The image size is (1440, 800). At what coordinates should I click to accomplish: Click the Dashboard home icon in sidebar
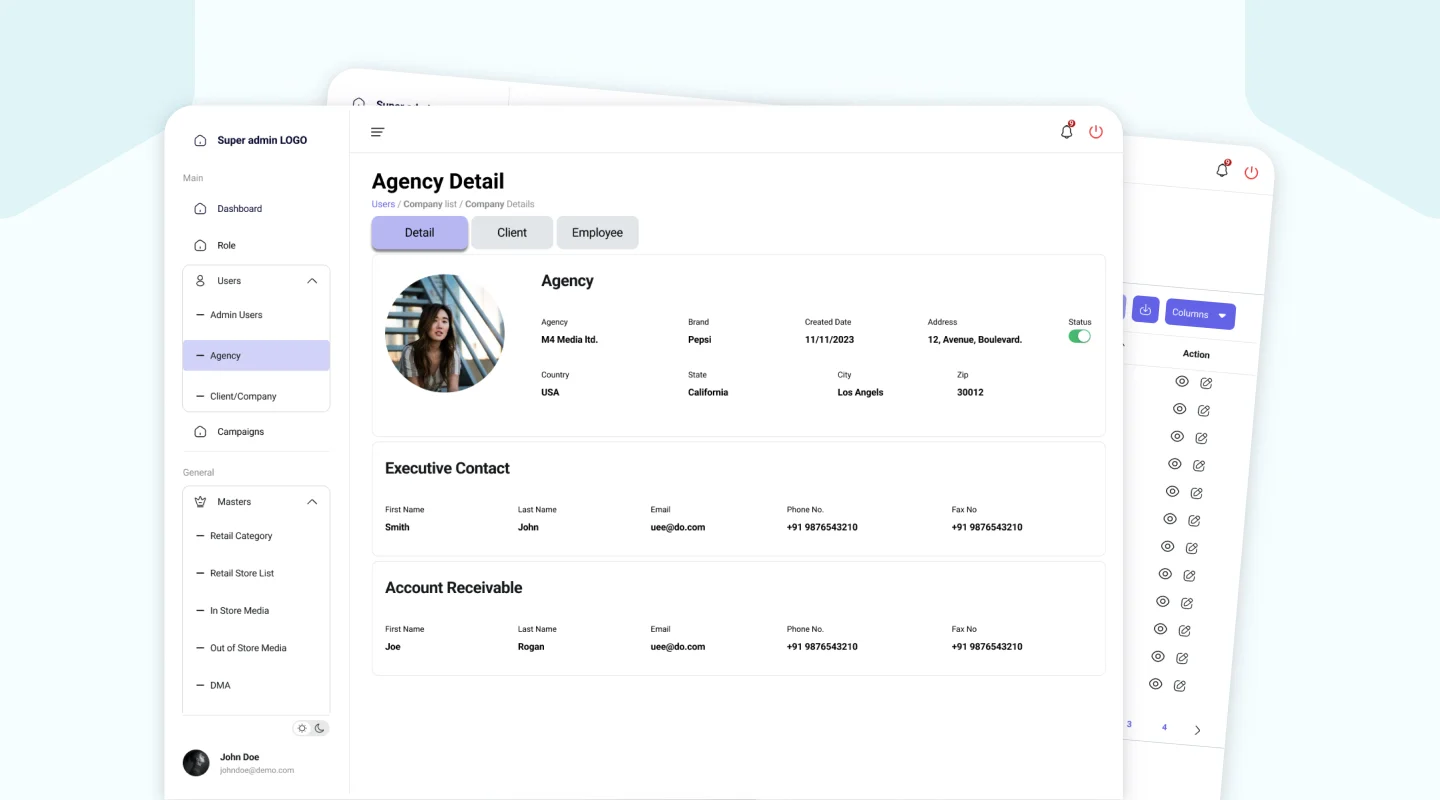(200, 209)
